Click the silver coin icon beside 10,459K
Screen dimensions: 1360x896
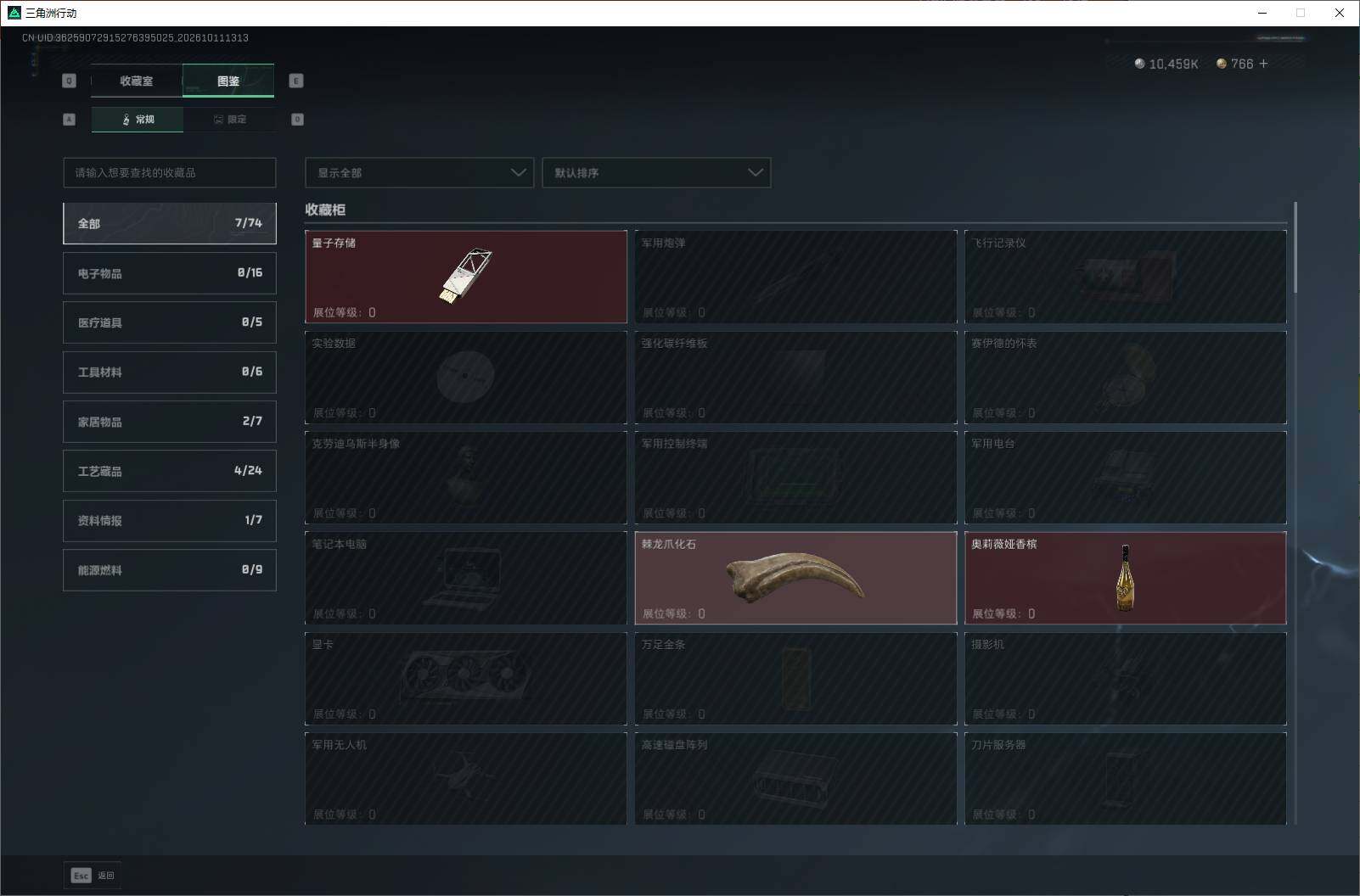(1140, 64)
